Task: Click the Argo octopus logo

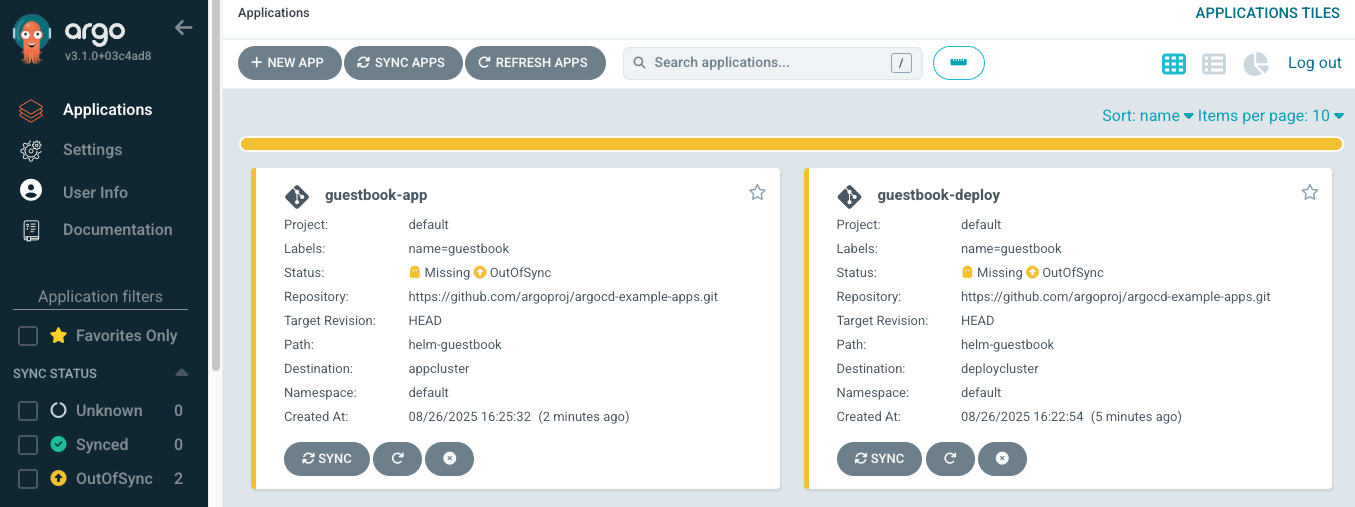Action: [30, 39]
